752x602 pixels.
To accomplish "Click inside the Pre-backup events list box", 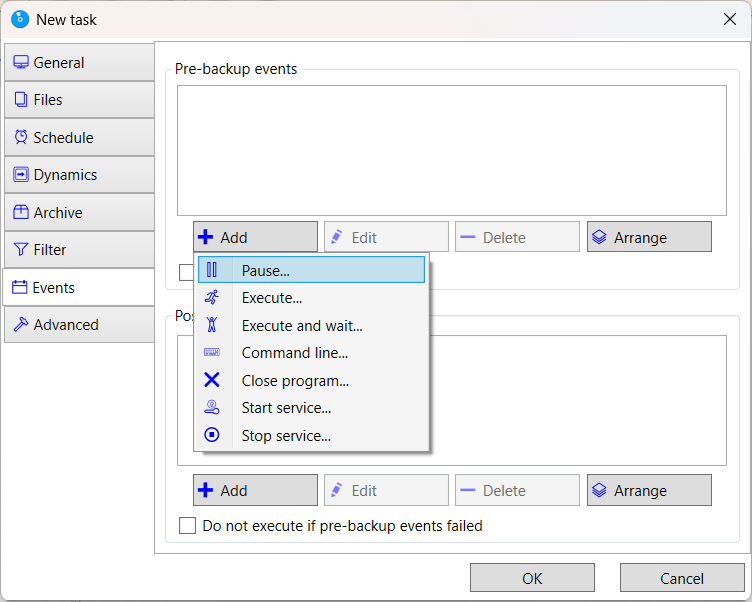I will pyautogui.click(x=451, y=150).
